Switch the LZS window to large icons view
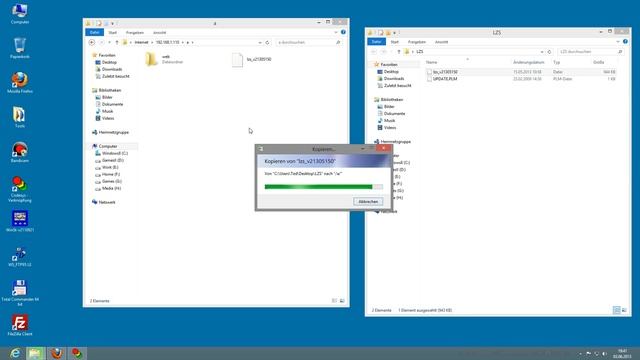This screenshot has width=640, height=360. (x=624, y=310)
